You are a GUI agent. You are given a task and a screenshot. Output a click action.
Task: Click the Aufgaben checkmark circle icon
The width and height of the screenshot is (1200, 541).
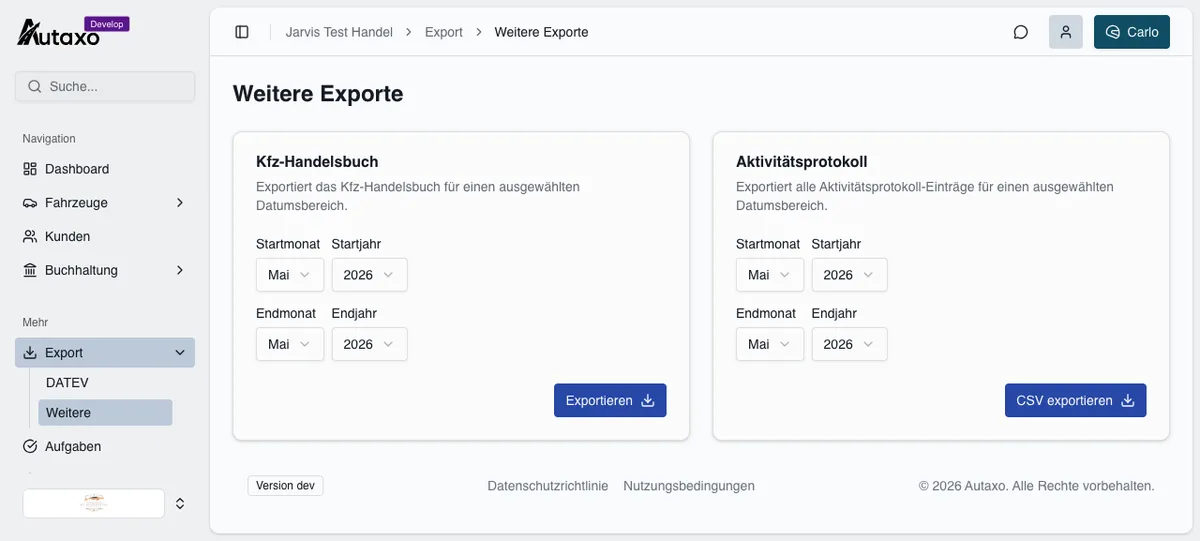tap(30, 446)
